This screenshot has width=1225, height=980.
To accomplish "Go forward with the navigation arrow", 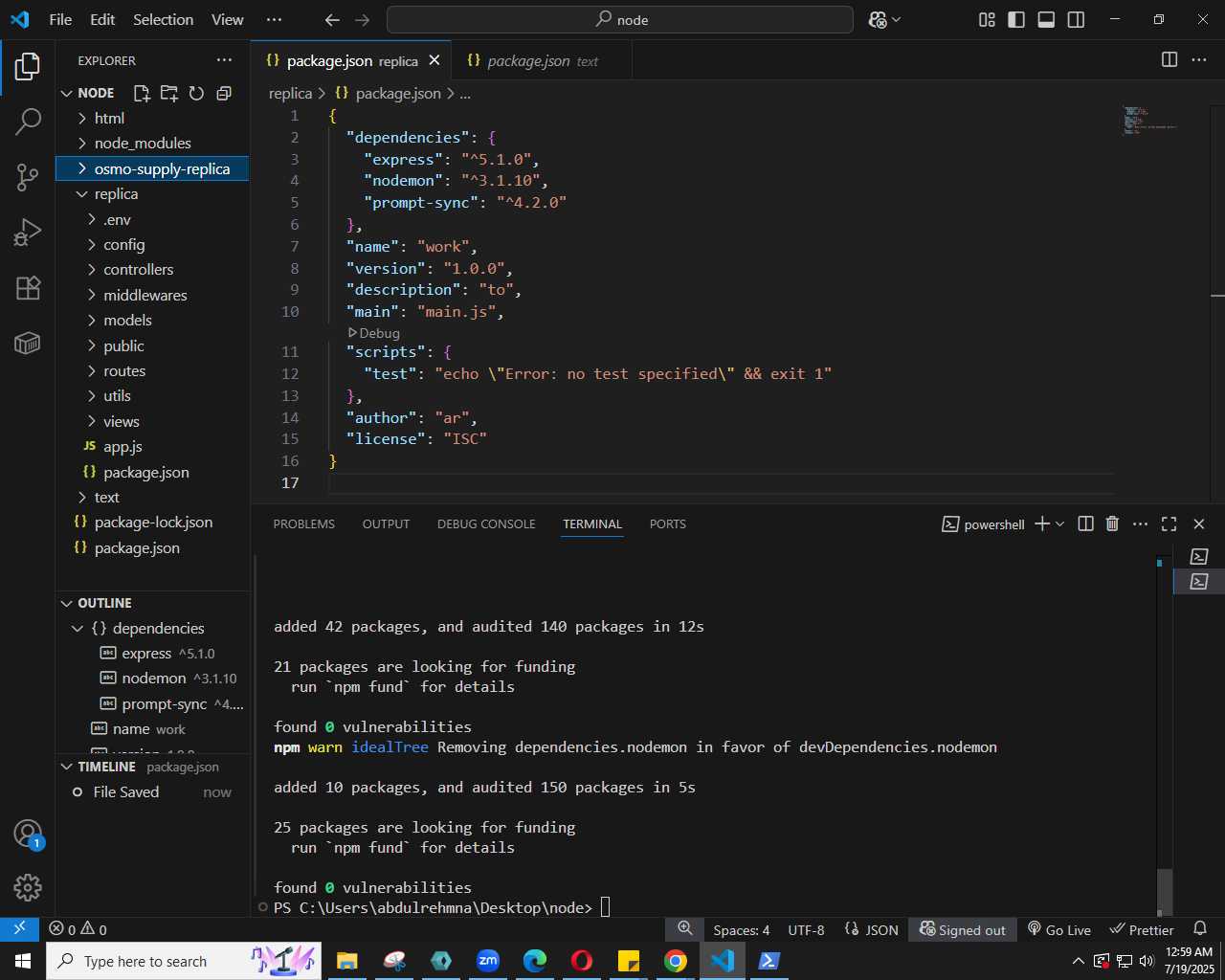I will (x=362, y=19).
